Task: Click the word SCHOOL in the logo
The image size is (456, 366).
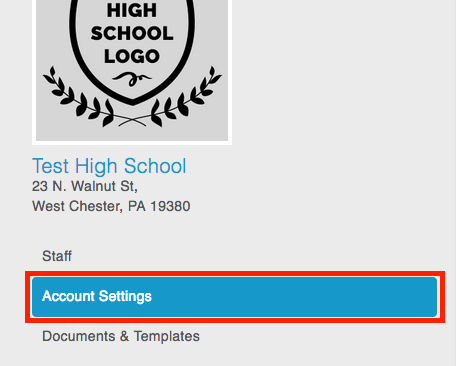Action: (x=132, y=33)
